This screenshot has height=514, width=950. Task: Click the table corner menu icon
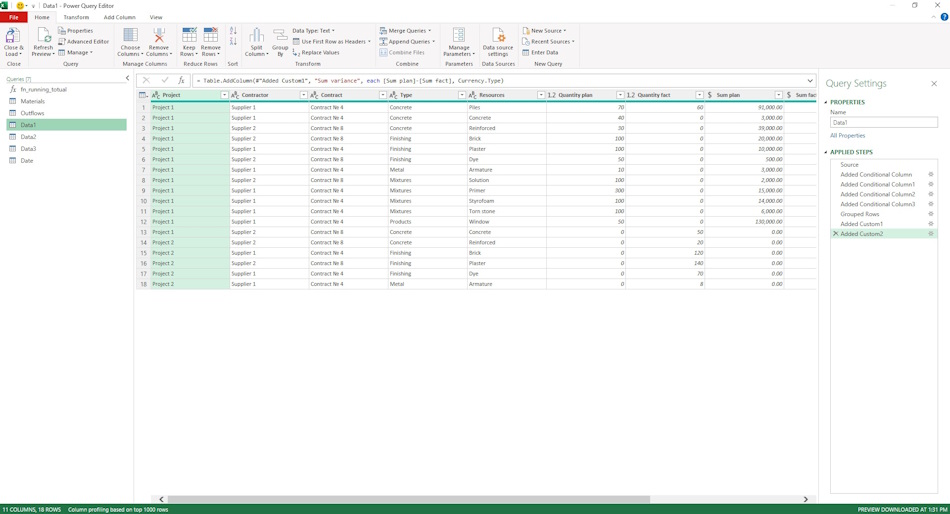(x=143, y=95)
